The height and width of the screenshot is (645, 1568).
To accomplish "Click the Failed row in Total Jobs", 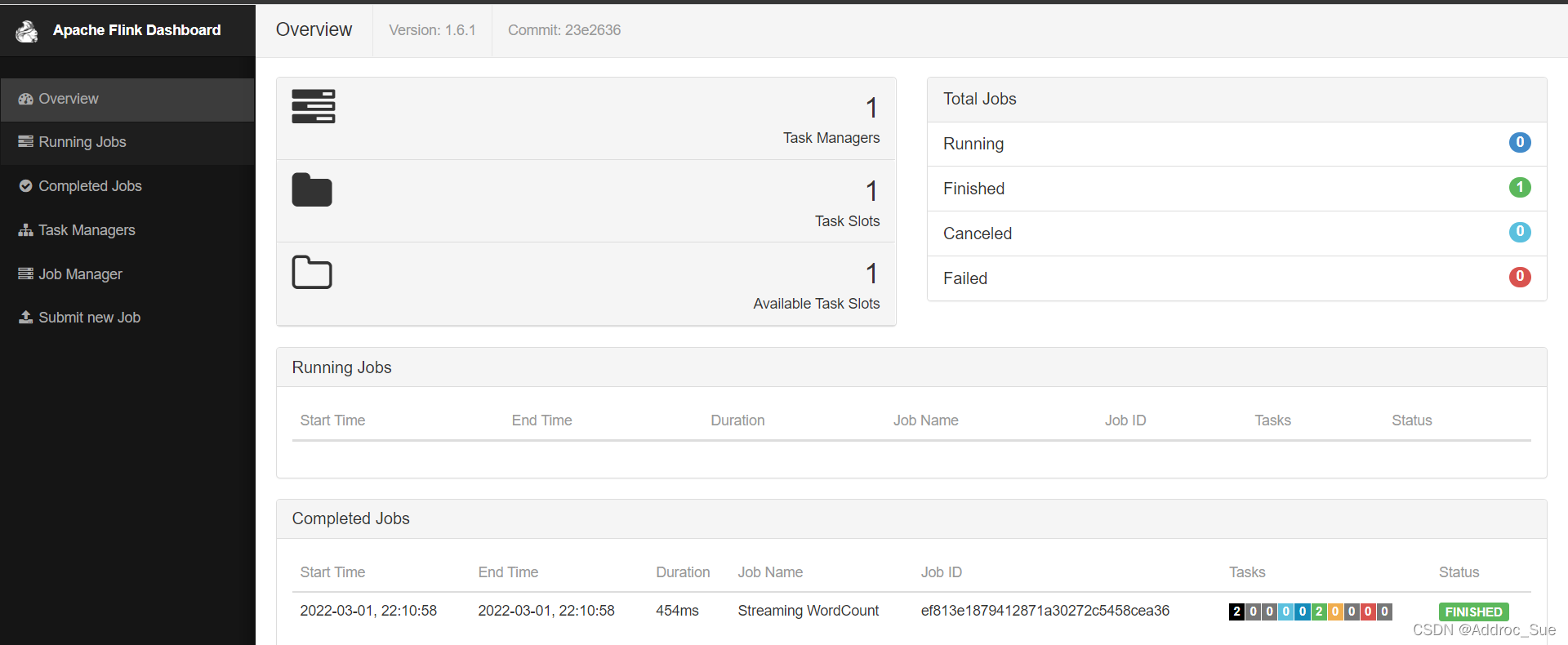I will pyautogui.click(x=1237, y=278).
